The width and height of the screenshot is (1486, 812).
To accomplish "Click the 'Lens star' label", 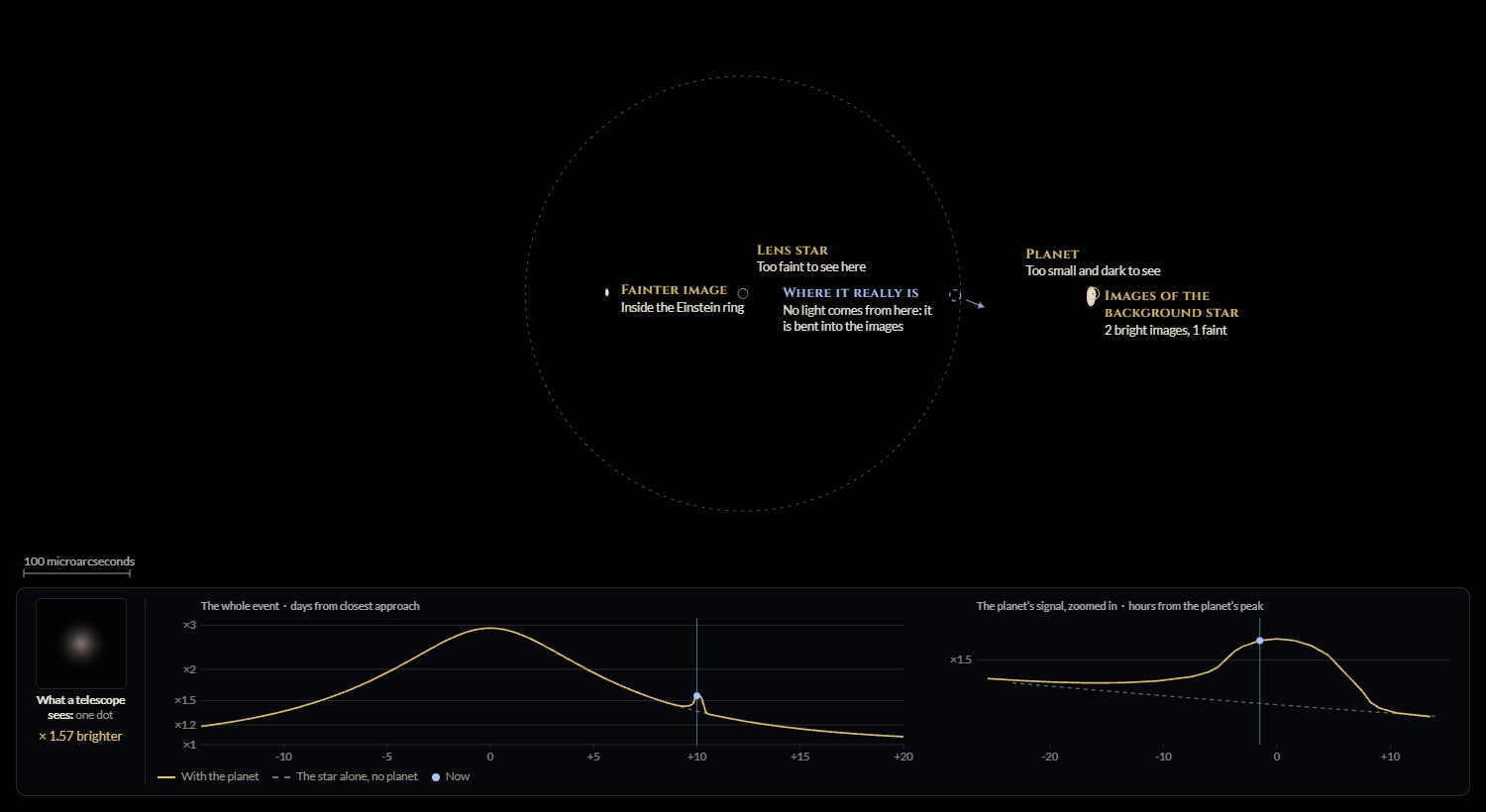I will [x=793, y=251].
